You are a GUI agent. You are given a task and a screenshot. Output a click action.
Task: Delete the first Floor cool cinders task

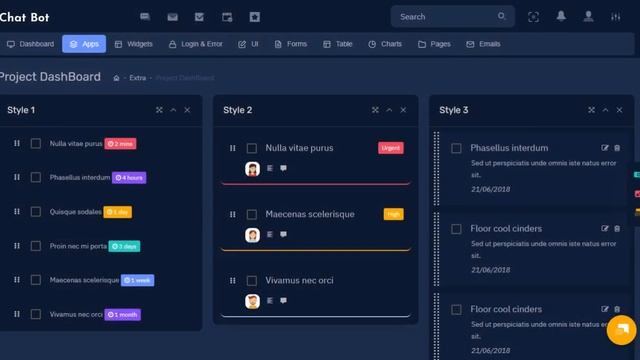tap(617, 229)
